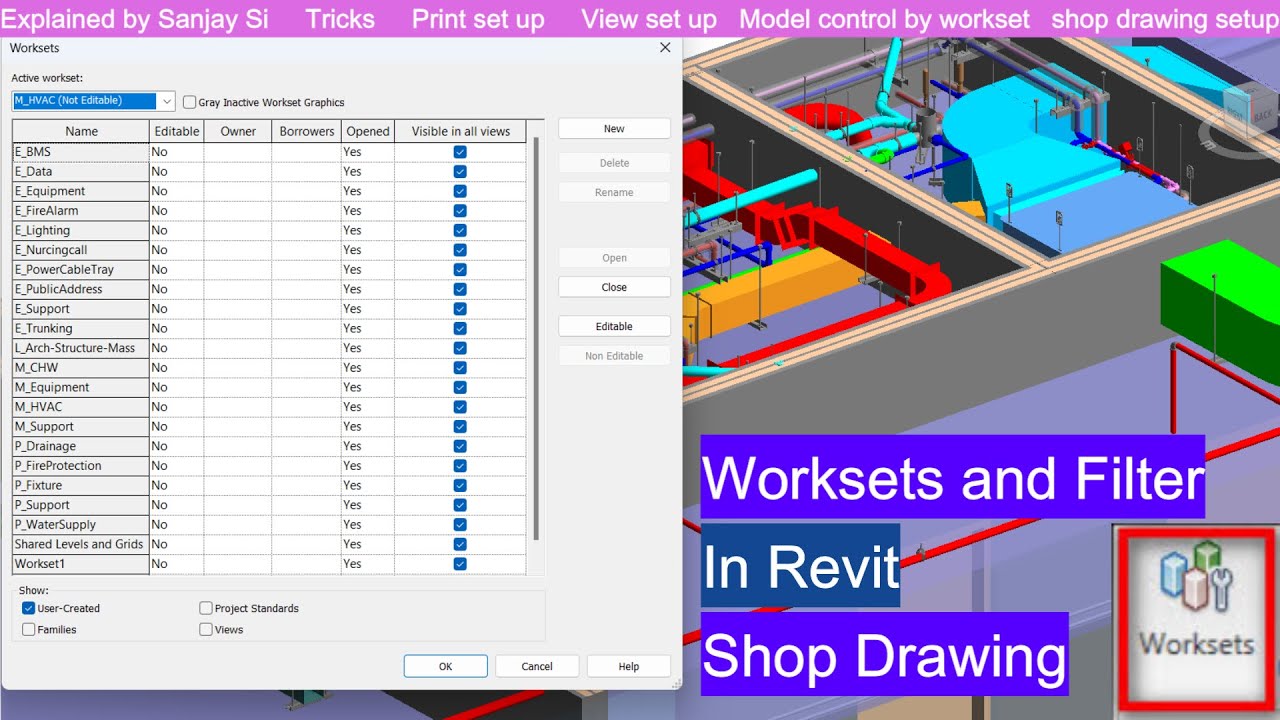The image size is (1280, 720).
Task: Toggle Visible in all views for E_BMS
Action: (x=460, y=152)
